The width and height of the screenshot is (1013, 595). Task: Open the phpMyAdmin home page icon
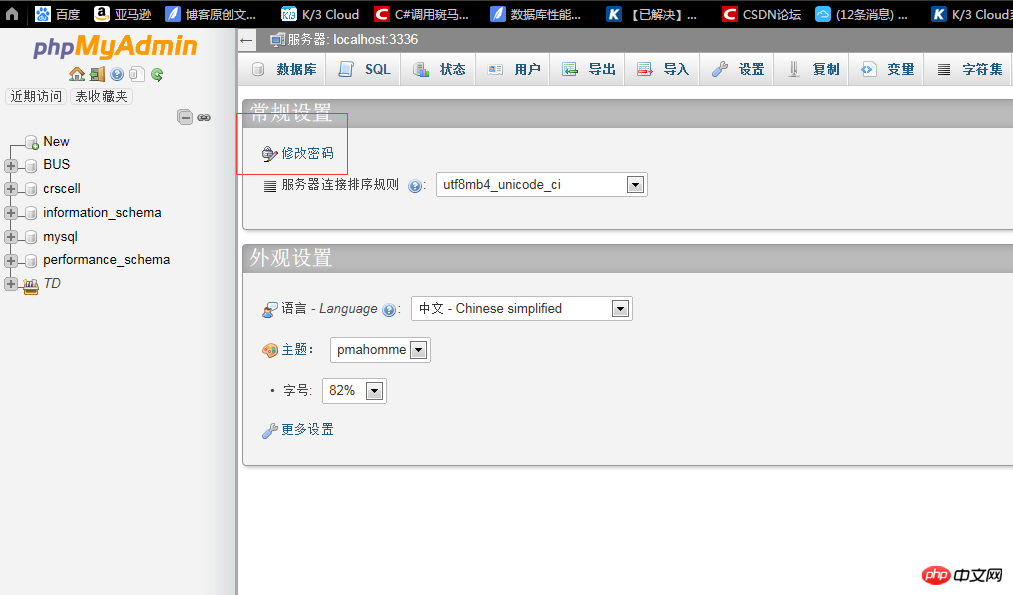77,74
